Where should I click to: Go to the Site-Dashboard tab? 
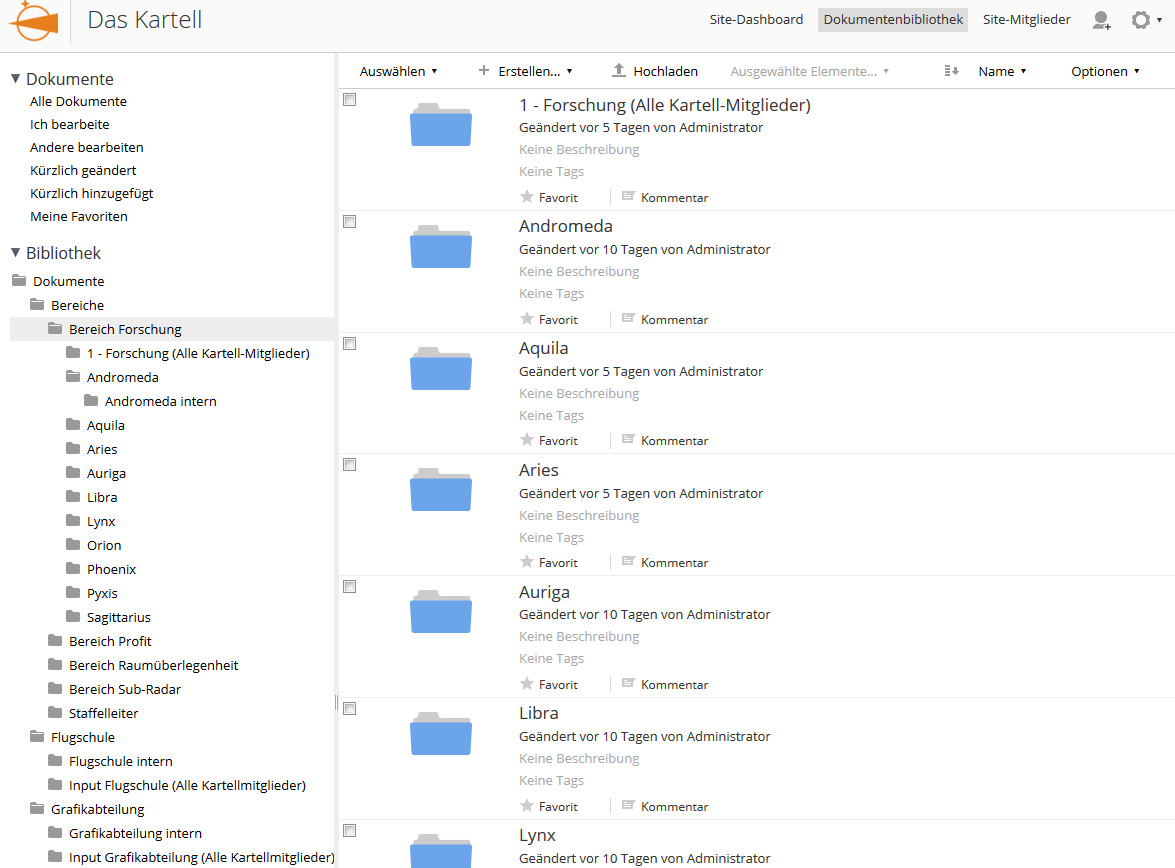click(756, 20)
